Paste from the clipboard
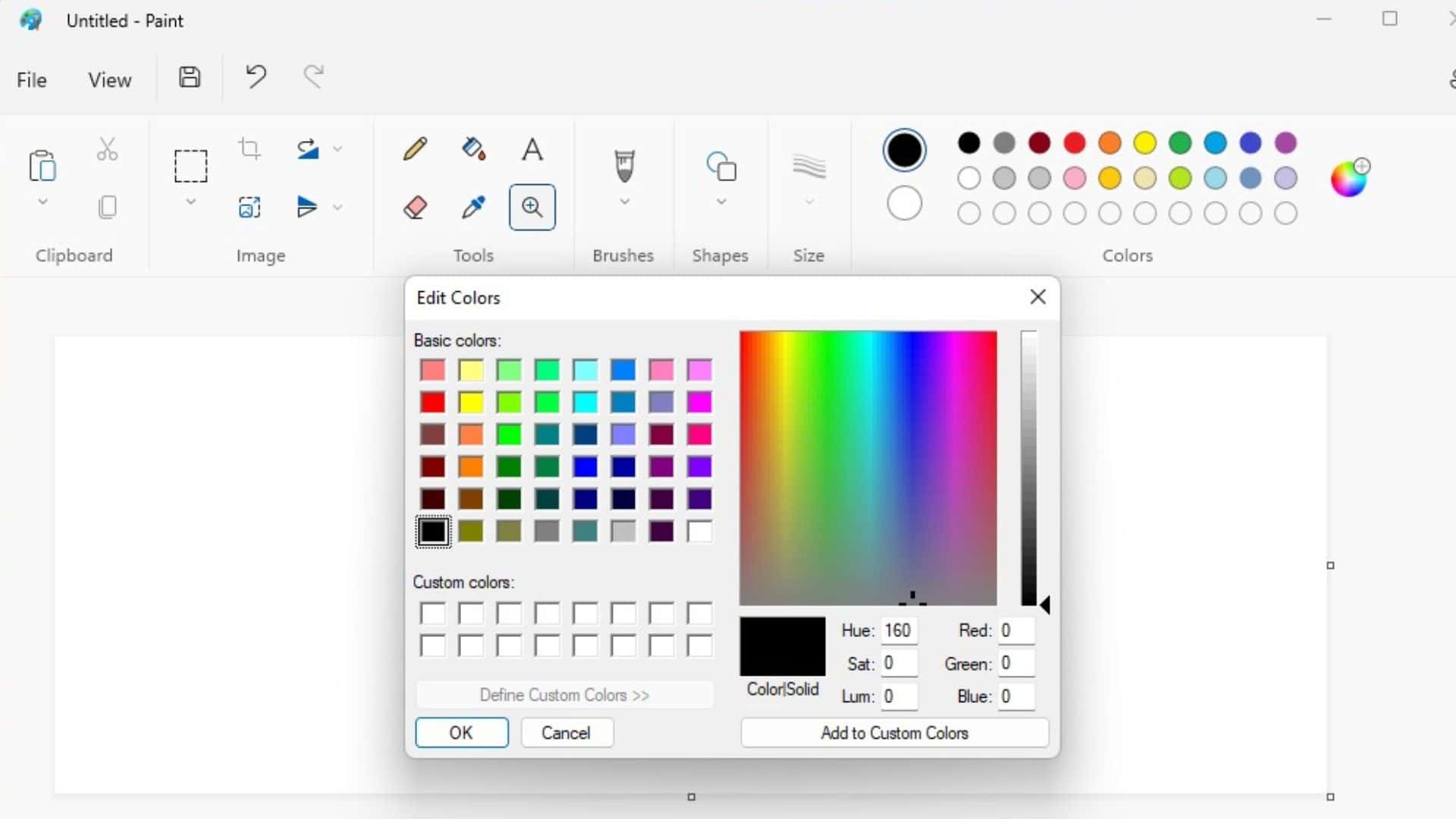The image size is (1456, 819). pyautogui.click(x=42, y=166)
